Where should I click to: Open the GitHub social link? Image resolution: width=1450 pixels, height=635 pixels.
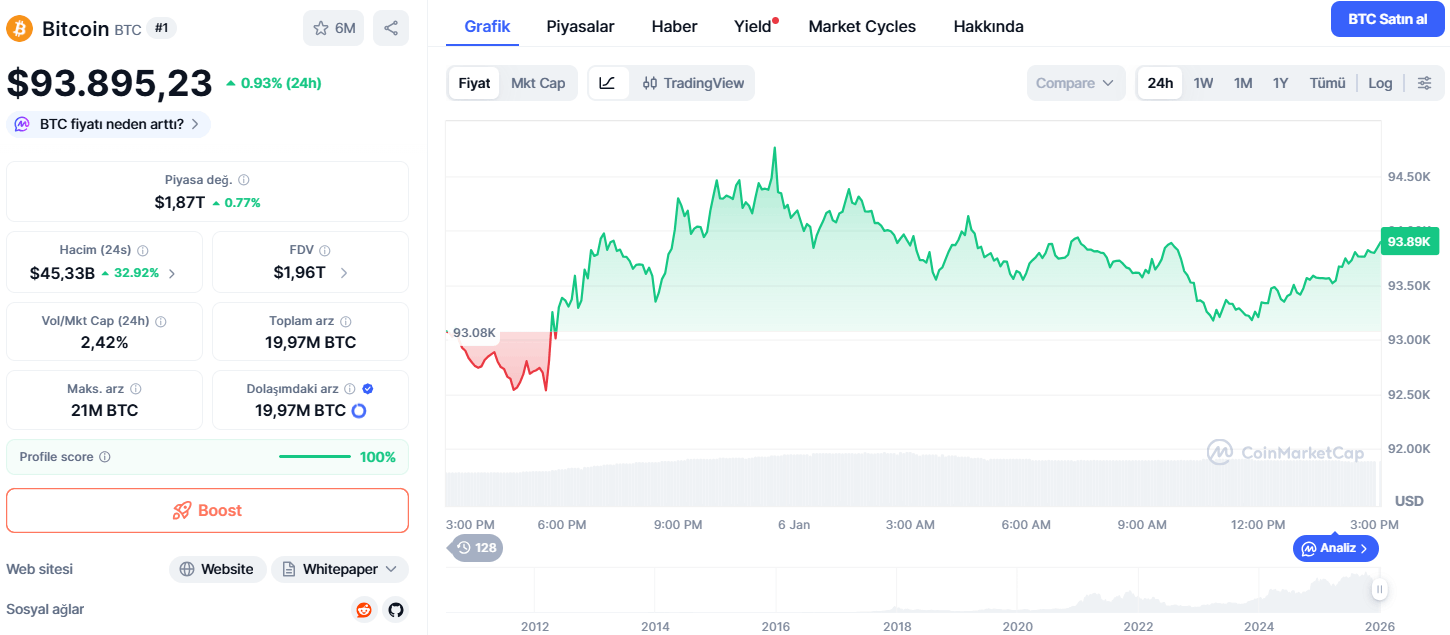point(396,609)
